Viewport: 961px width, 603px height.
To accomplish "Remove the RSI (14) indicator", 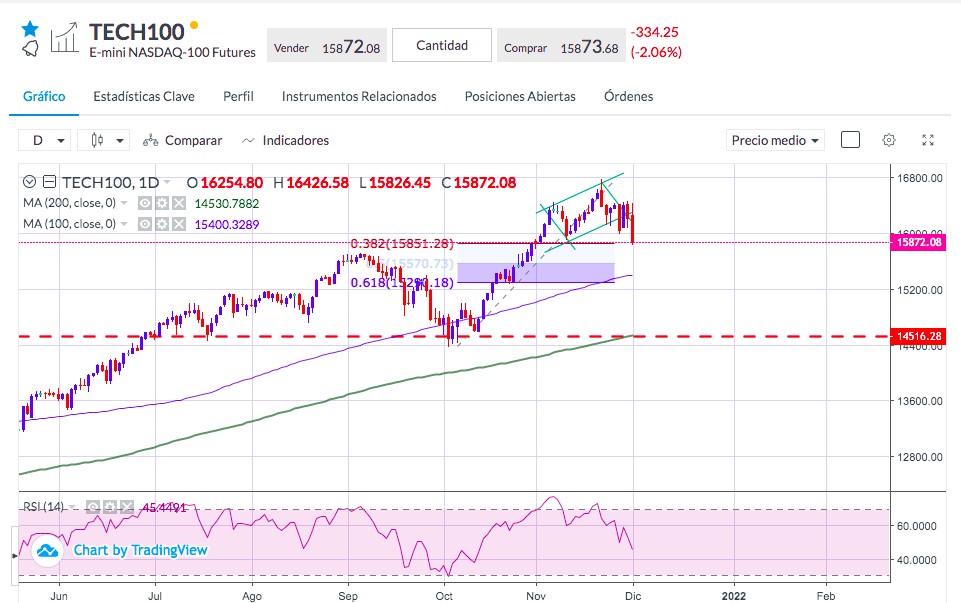I will (126, 507).
